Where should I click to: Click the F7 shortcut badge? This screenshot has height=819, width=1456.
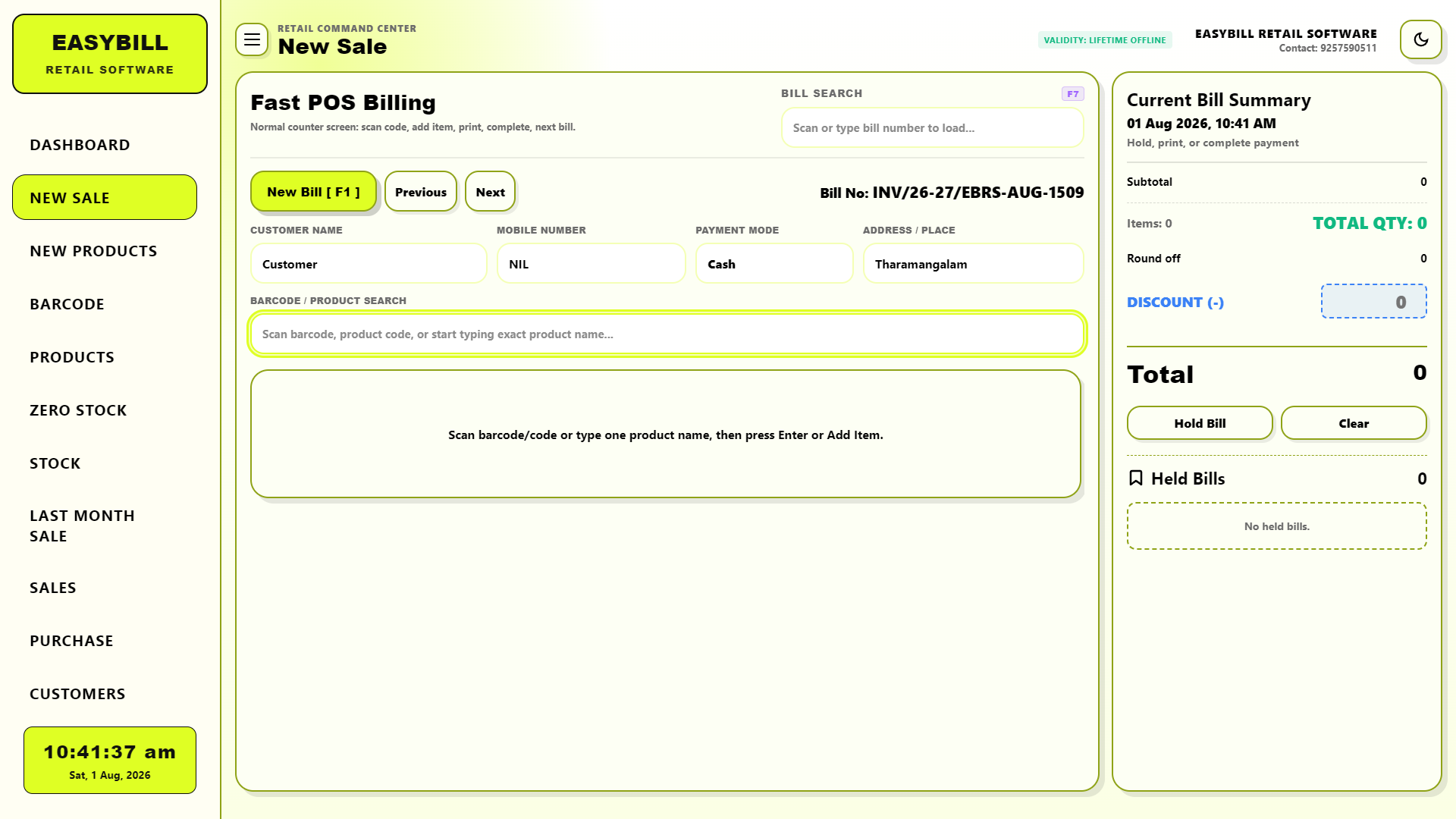pyautogui.click(x=1072, y=94)
